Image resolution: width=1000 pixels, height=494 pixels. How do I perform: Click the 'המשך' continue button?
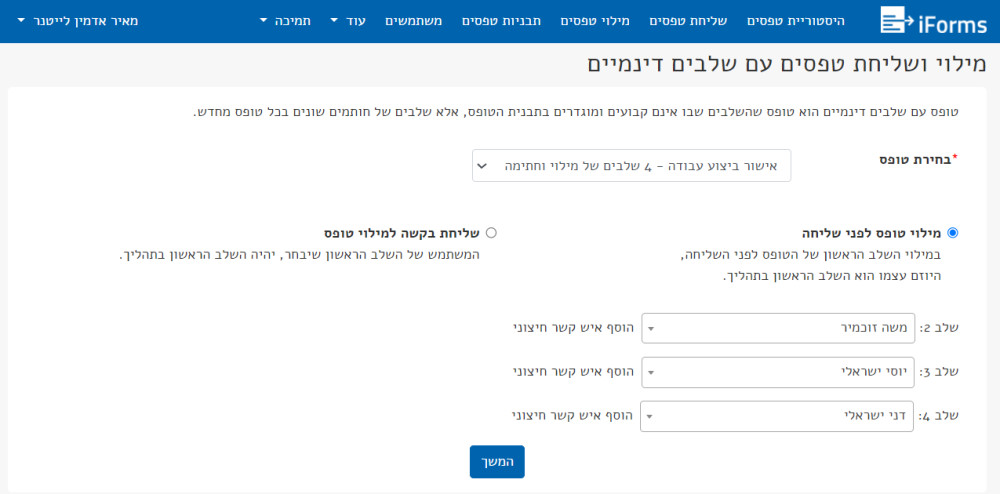[497, 461]
